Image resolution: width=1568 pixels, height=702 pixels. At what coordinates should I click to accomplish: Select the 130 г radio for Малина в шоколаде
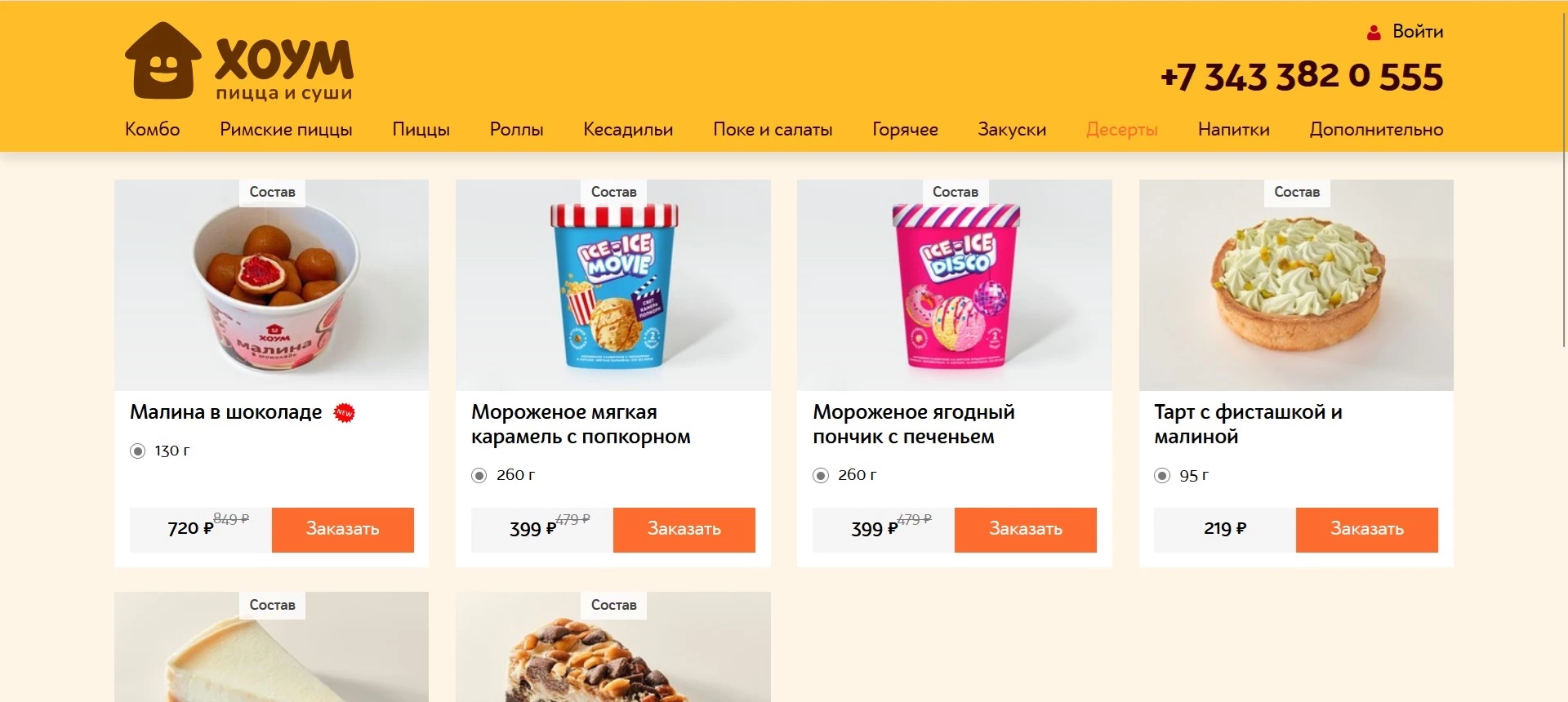click(138, 451)
